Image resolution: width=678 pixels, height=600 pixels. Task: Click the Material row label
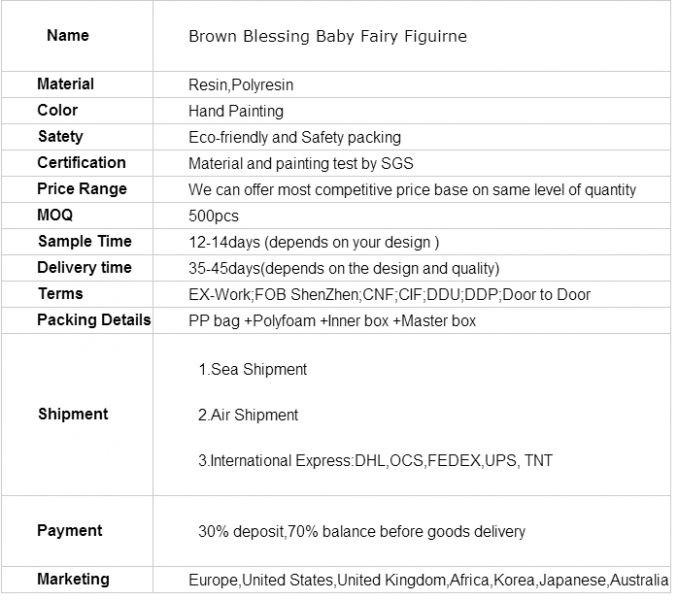coord(65,84)
